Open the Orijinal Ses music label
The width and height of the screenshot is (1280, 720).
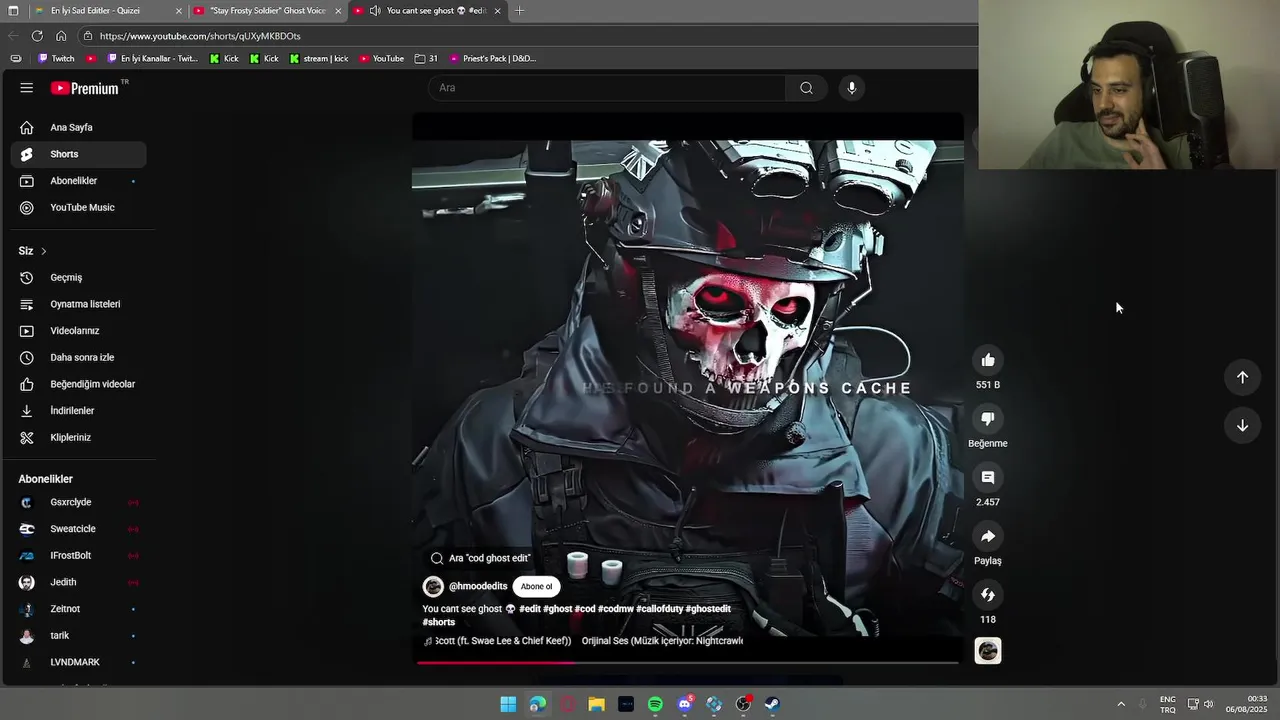662,641
